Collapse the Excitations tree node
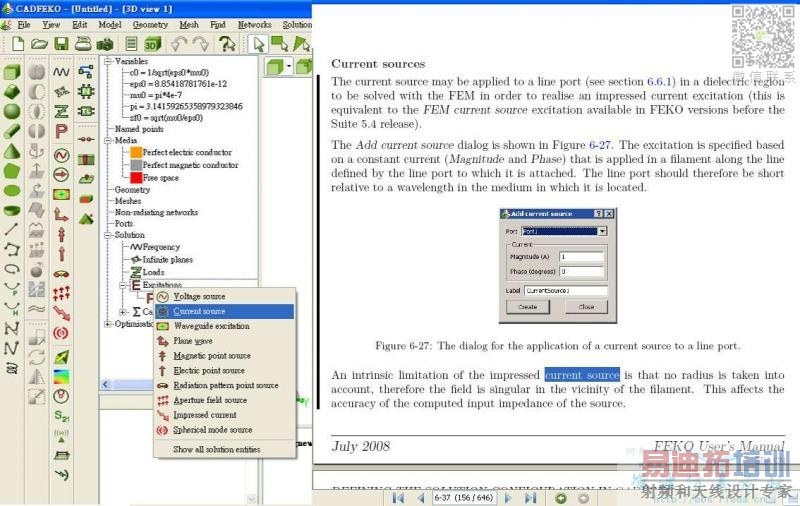Screen dimensions: 800x506 coord(123,285)
